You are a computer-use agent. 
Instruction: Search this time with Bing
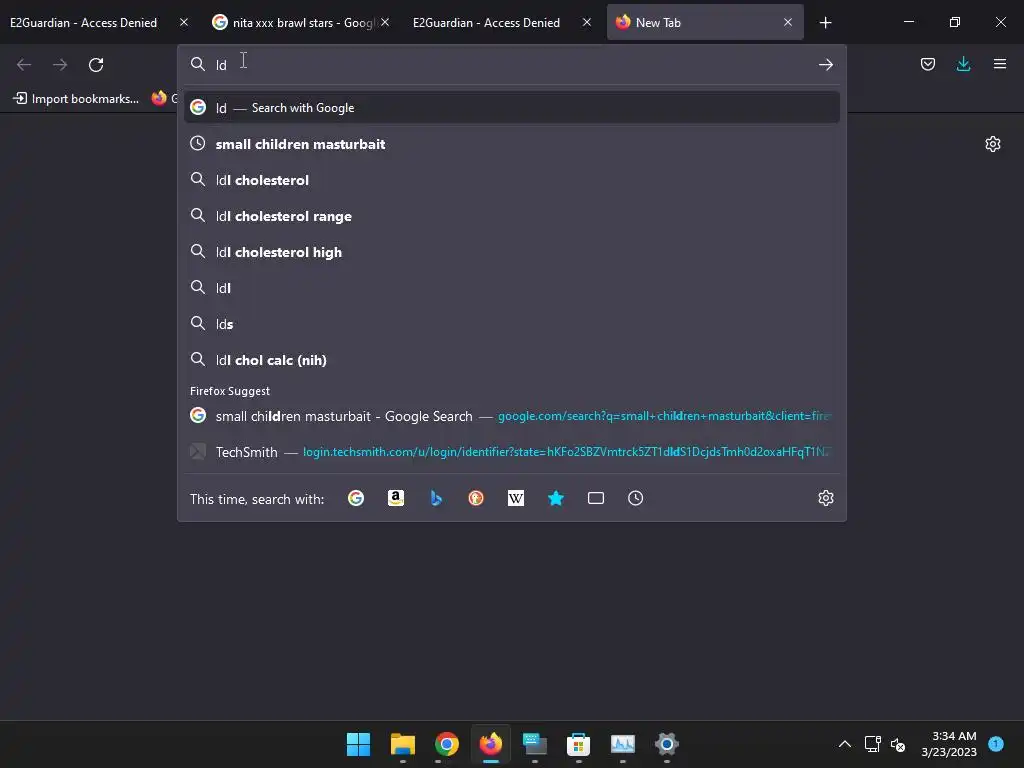coord(436,498)
